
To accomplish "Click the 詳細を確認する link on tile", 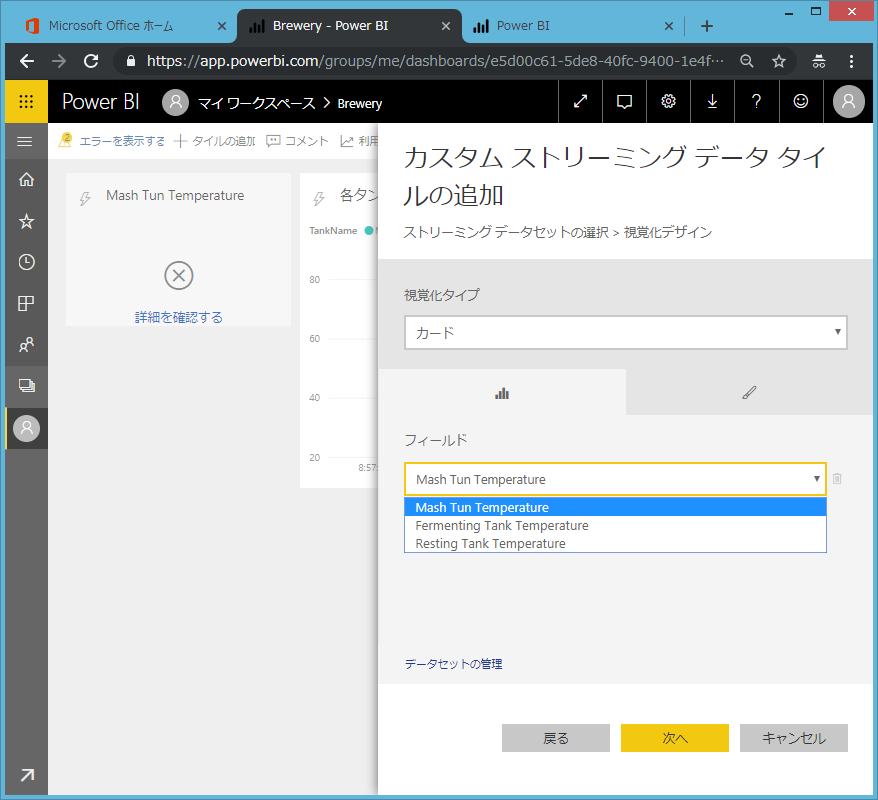I will [x=179, y=317].
